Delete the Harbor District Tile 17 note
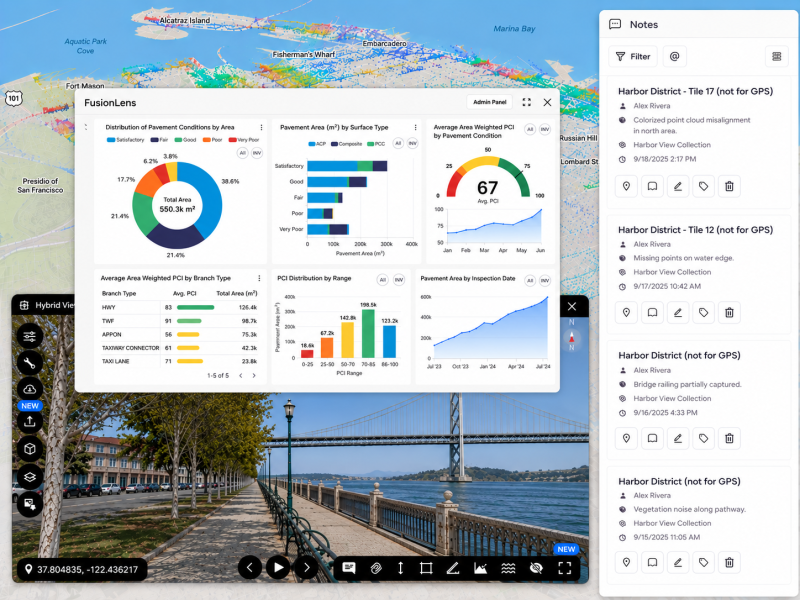The width and height of the screenshot is (800, 600). [x=729, y=186]
